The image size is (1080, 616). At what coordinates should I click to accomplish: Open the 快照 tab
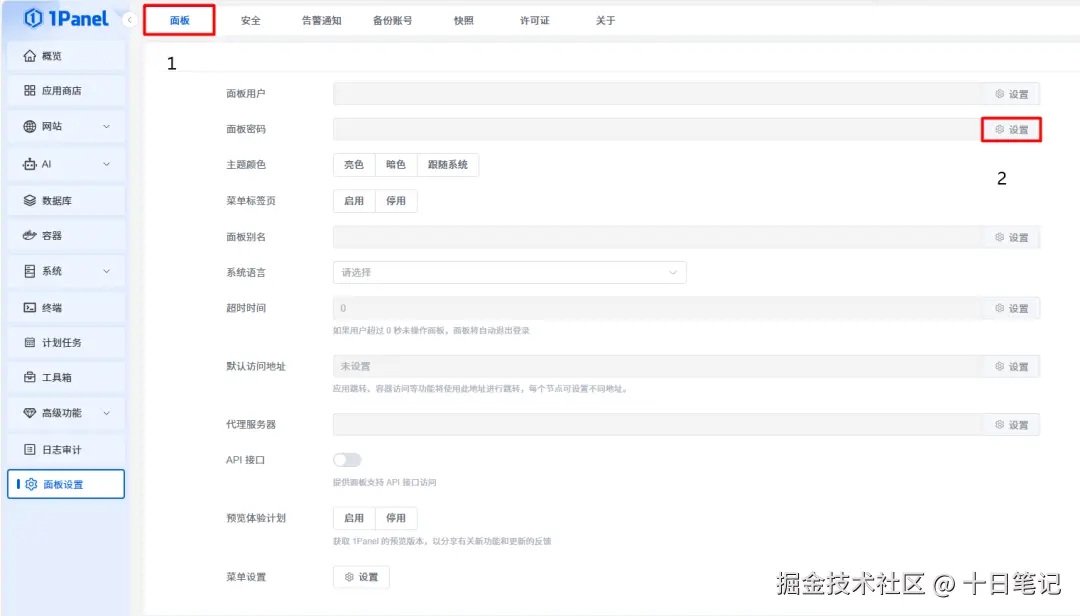pos(464,21)
